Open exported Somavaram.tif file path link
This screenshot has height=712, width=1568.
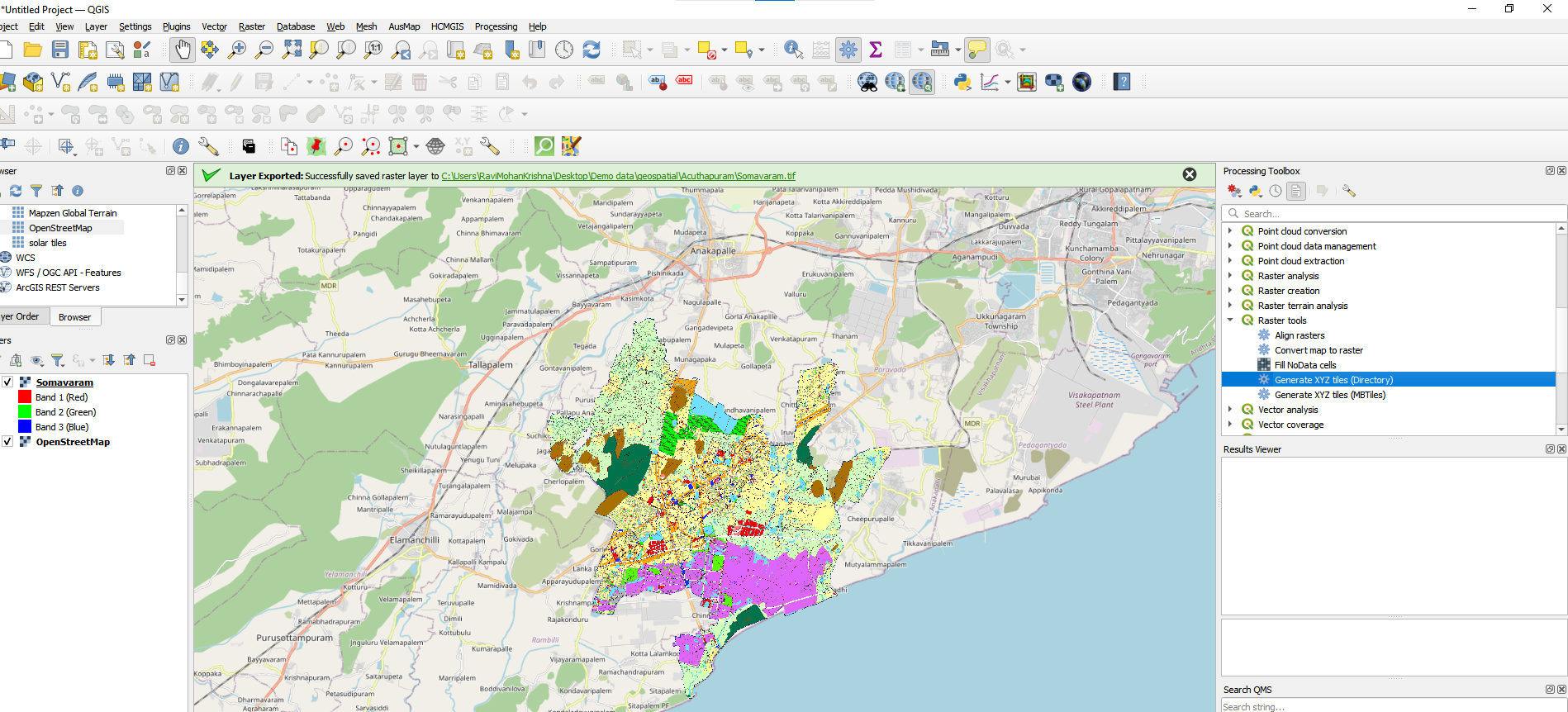click(x=618, y=176)
